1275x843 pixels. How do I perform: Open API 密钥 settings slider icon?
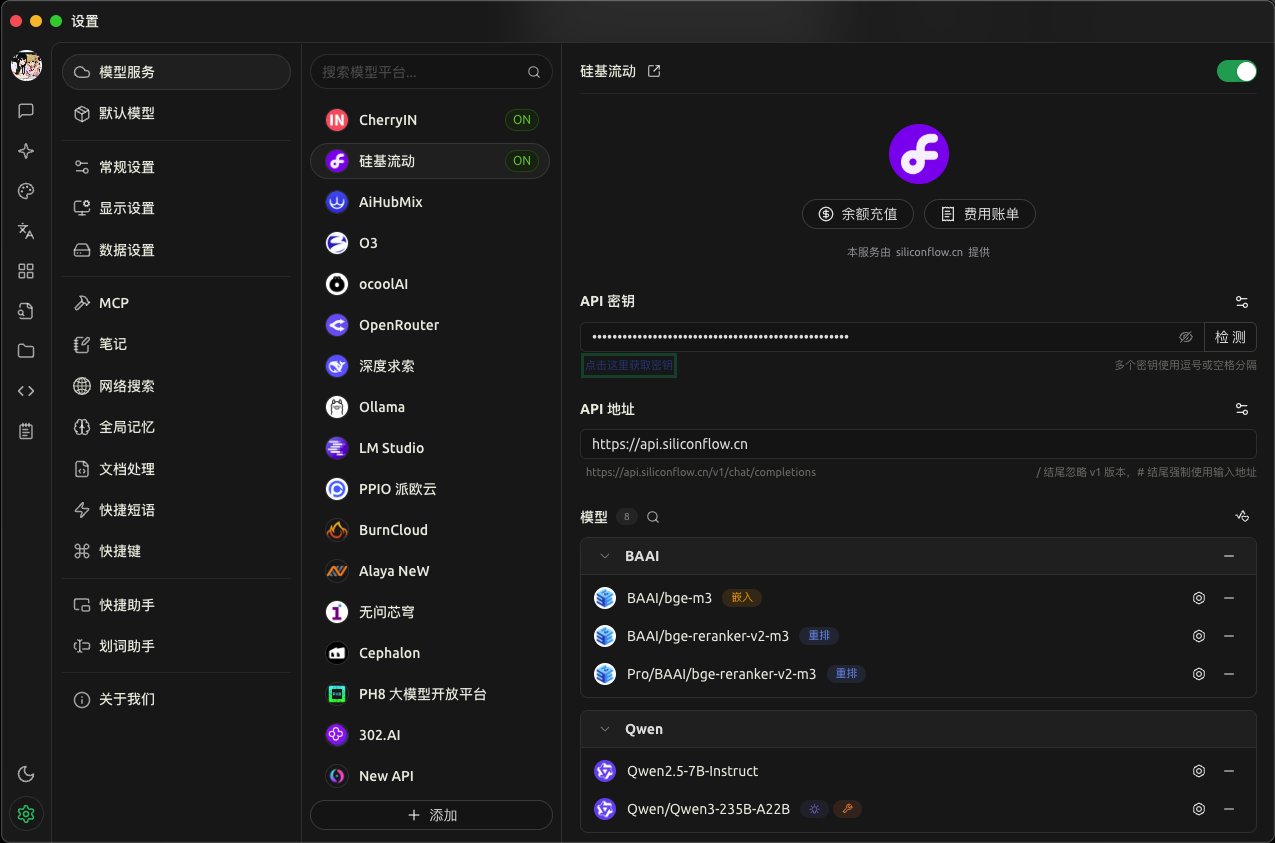click(x=1242, y=301)
